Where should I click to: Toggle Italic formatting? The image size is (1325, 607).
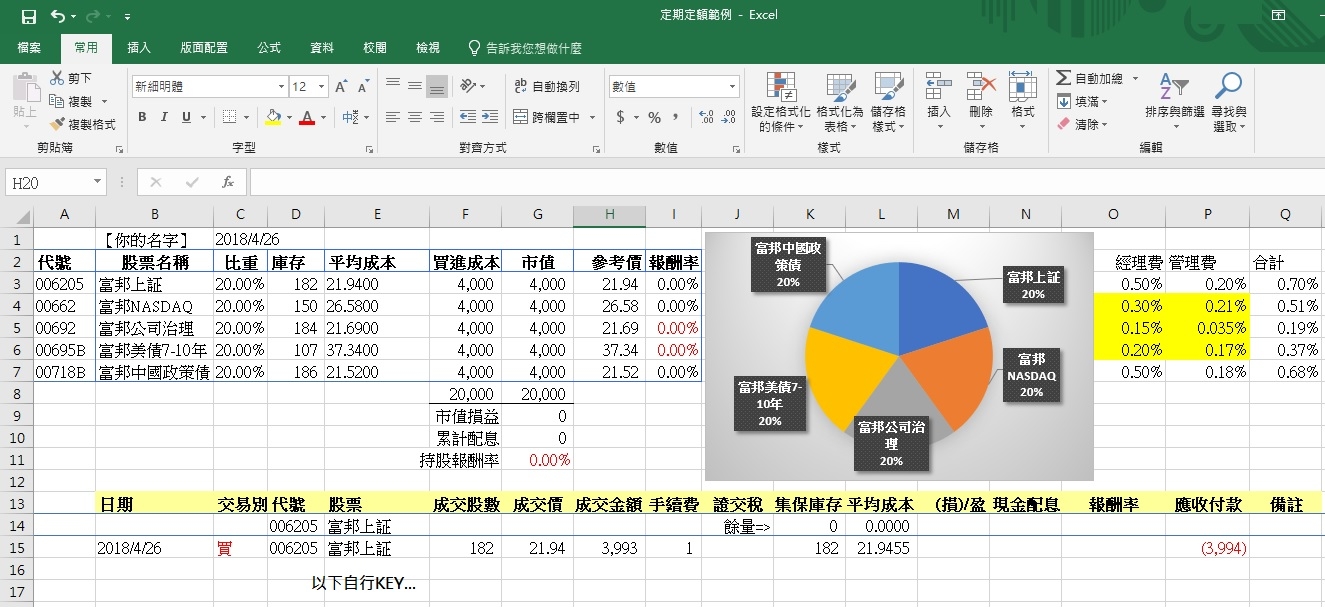[164, 117]
